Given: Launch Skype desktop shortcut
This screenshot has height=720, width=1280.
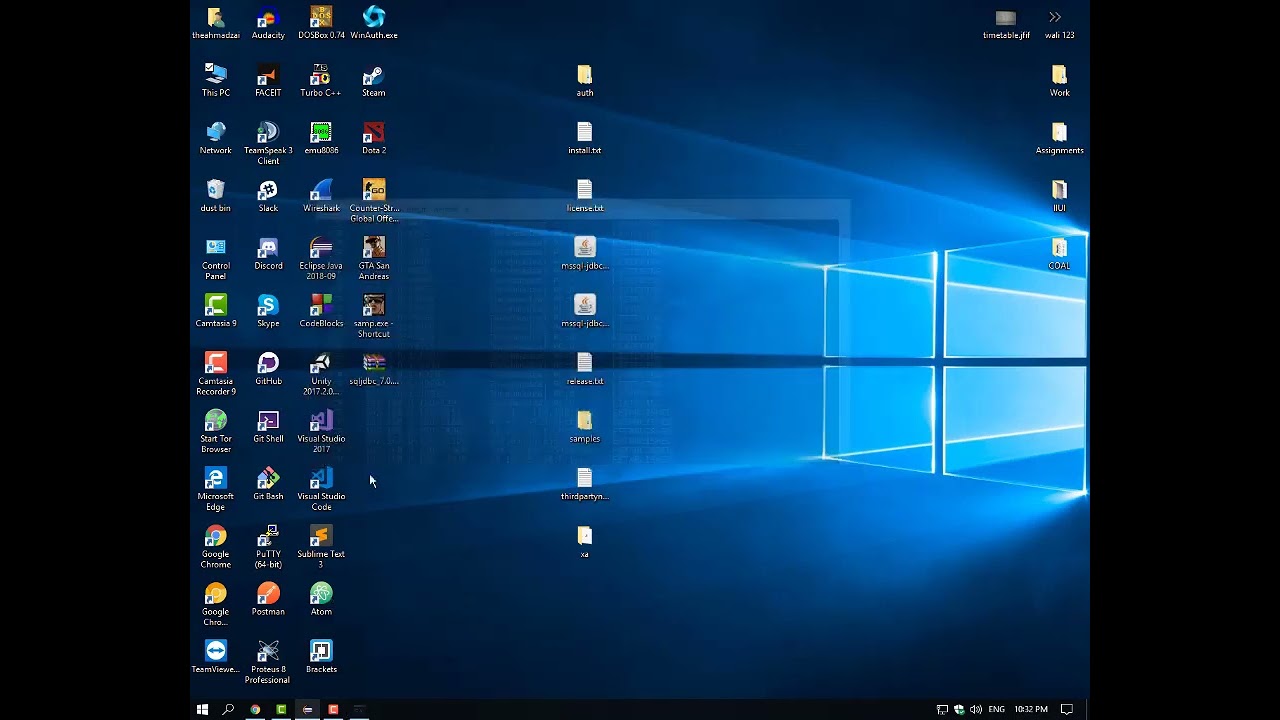Looking at the screenshot, I should pos(268,312).
